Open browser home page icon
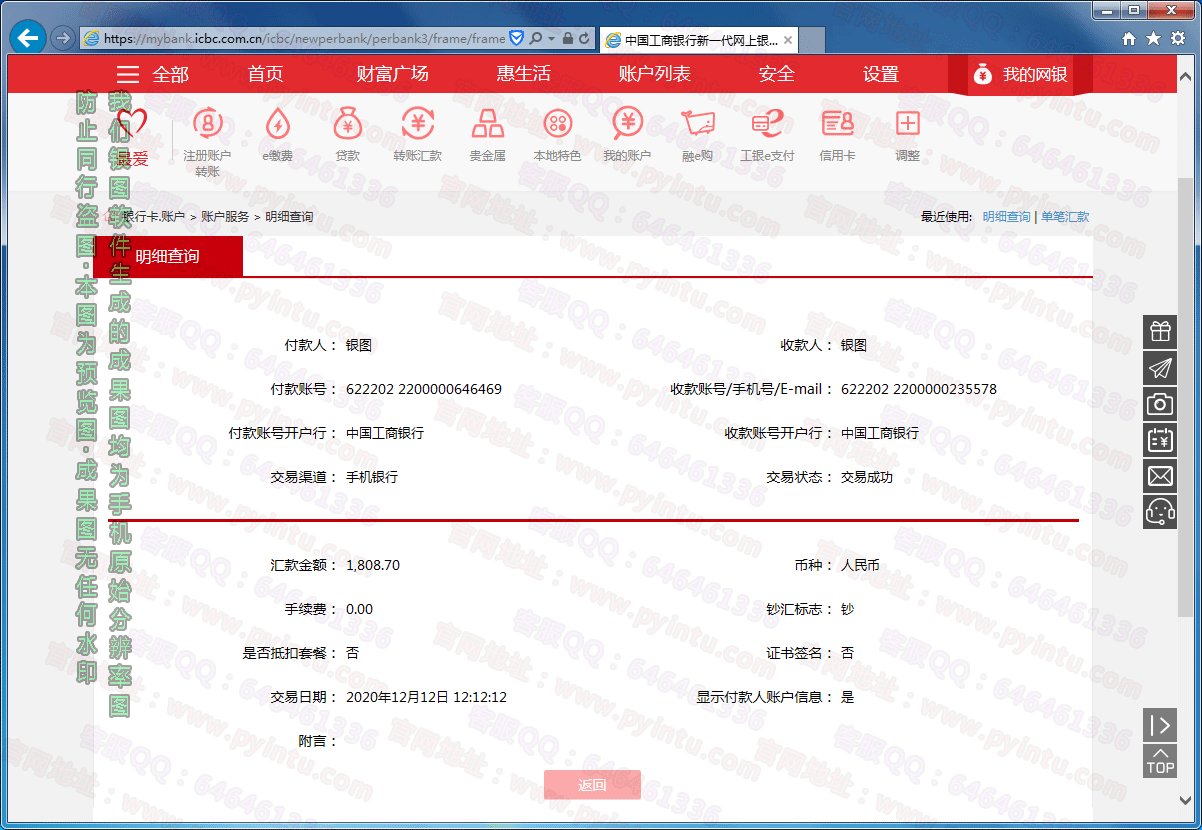The width and height of the screenshot is (1202, 830). click(1129, 39)
